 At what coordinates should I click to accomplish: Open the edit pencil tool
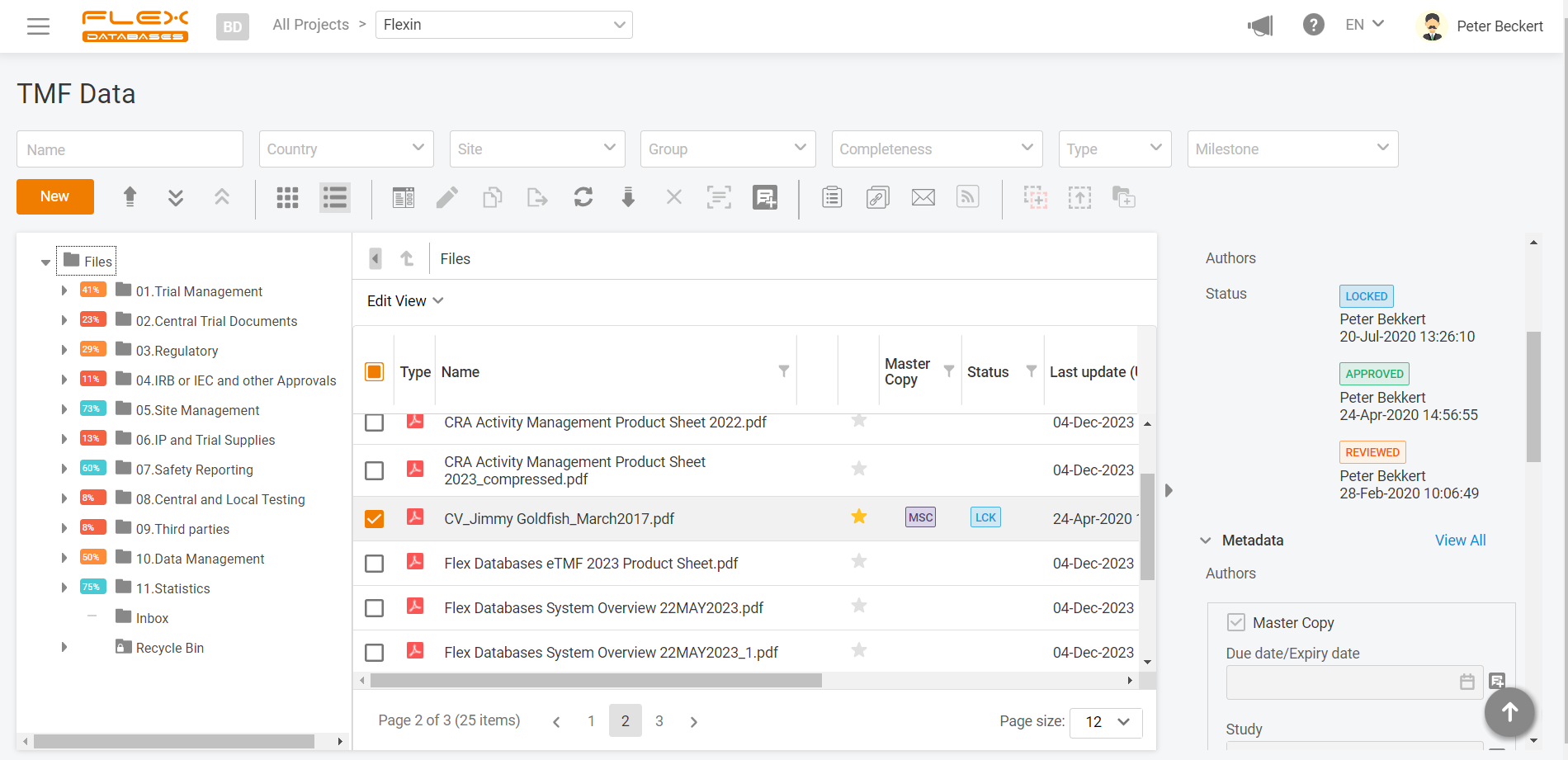447,197
